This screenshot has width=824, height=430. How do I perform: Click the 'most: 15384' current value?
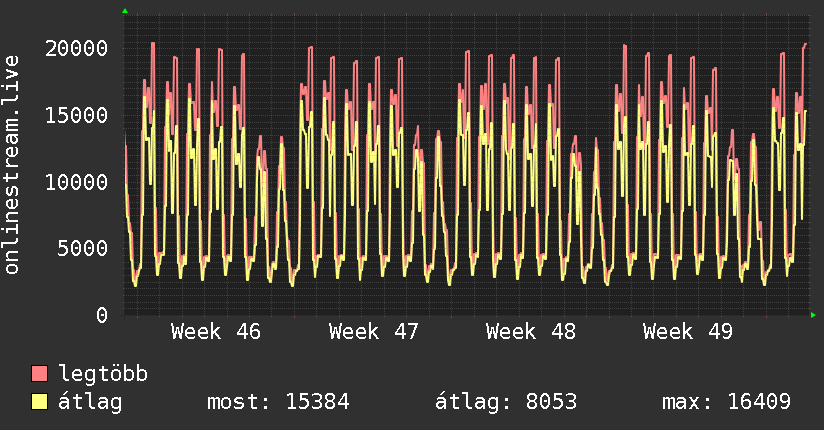pos(277,403)
